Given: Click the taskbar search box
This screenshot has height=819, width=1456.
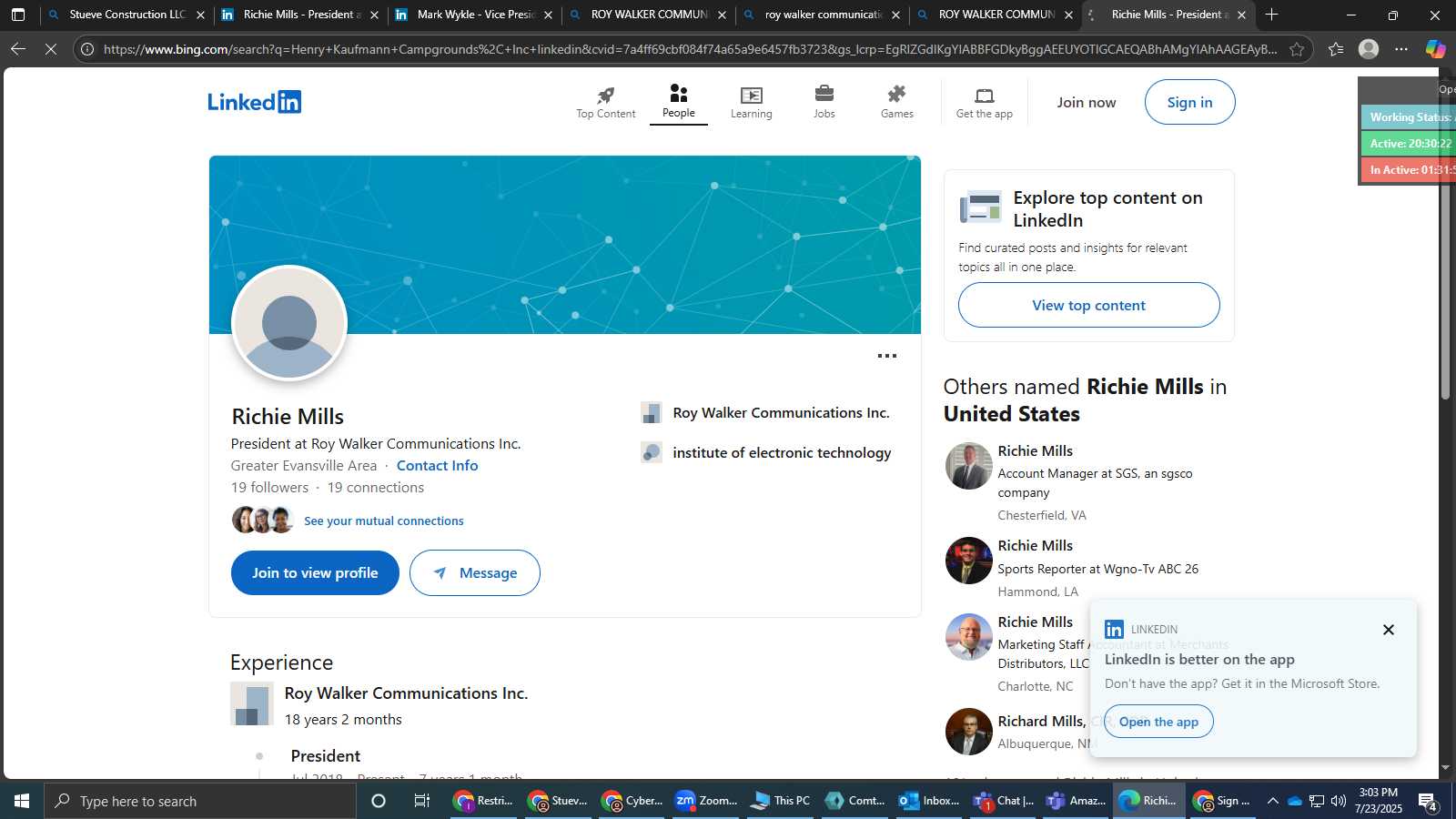Looking at the screenshot, I should (200, 801).
